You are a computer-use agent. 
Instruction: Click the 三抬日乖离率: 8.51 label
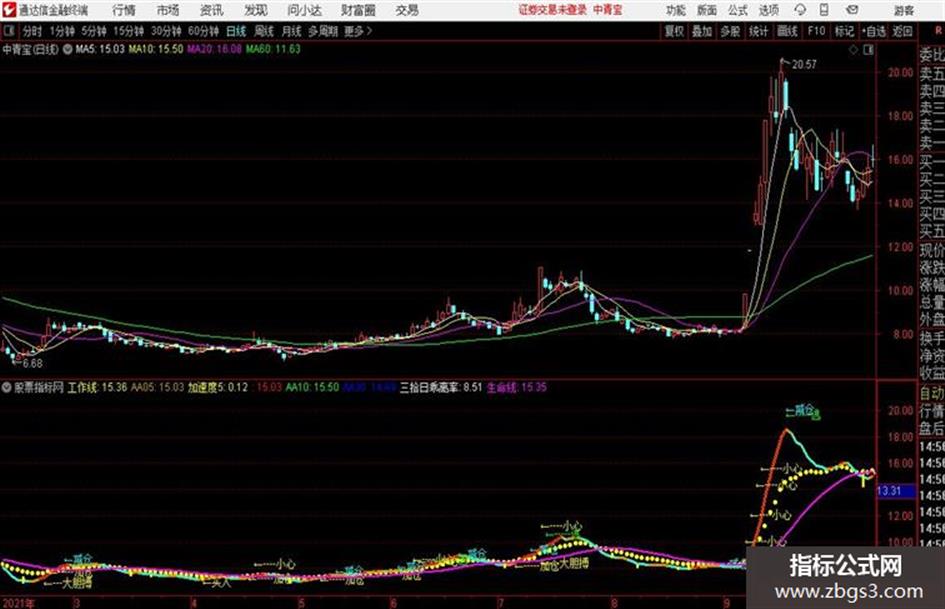[x=441, y=388]
